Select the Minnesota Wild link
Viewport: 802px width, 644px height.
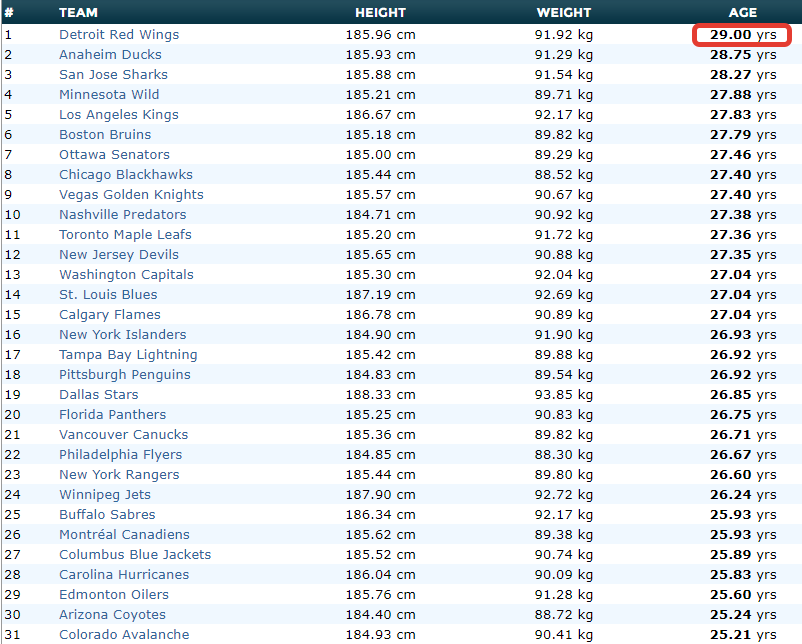(109, 95)
